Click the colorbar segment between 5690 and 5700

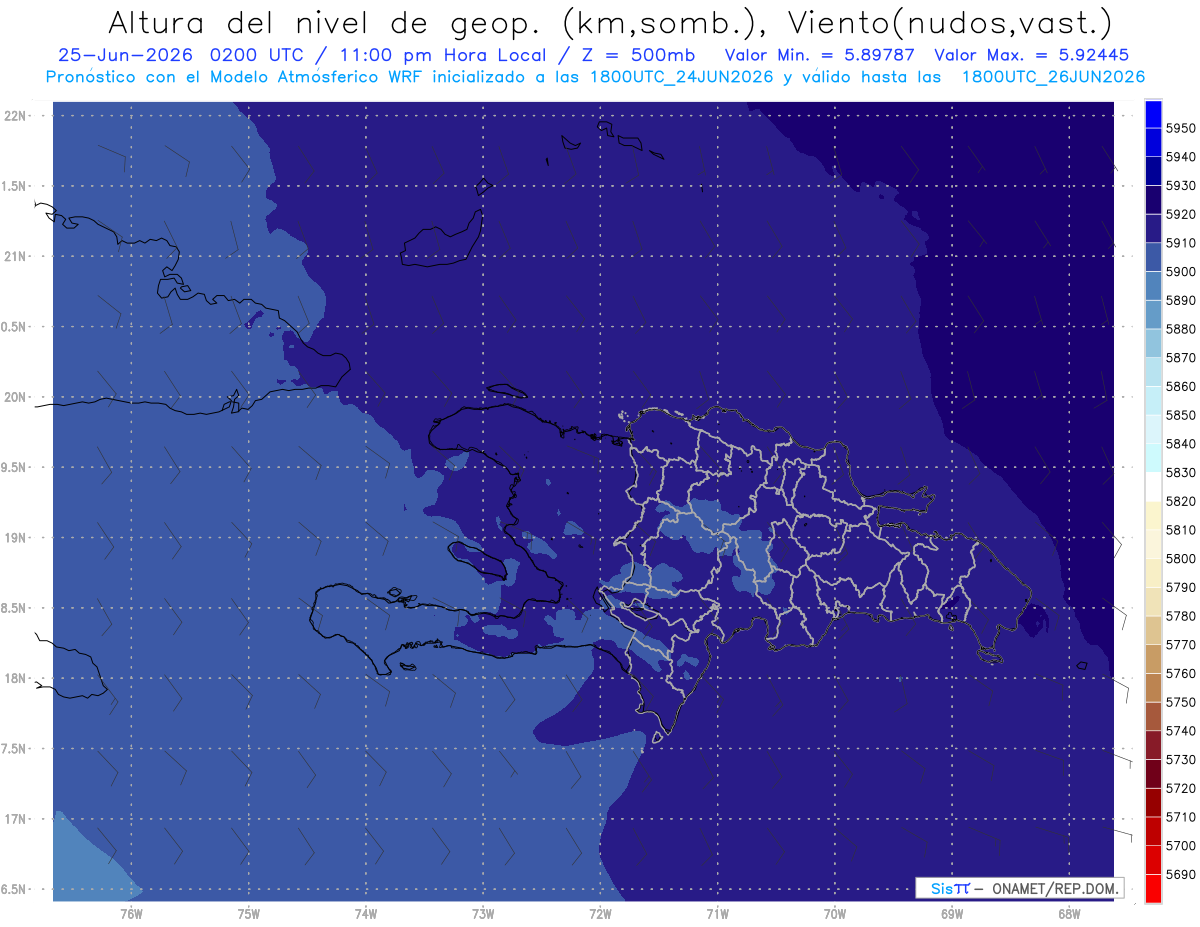point(1153,860)
